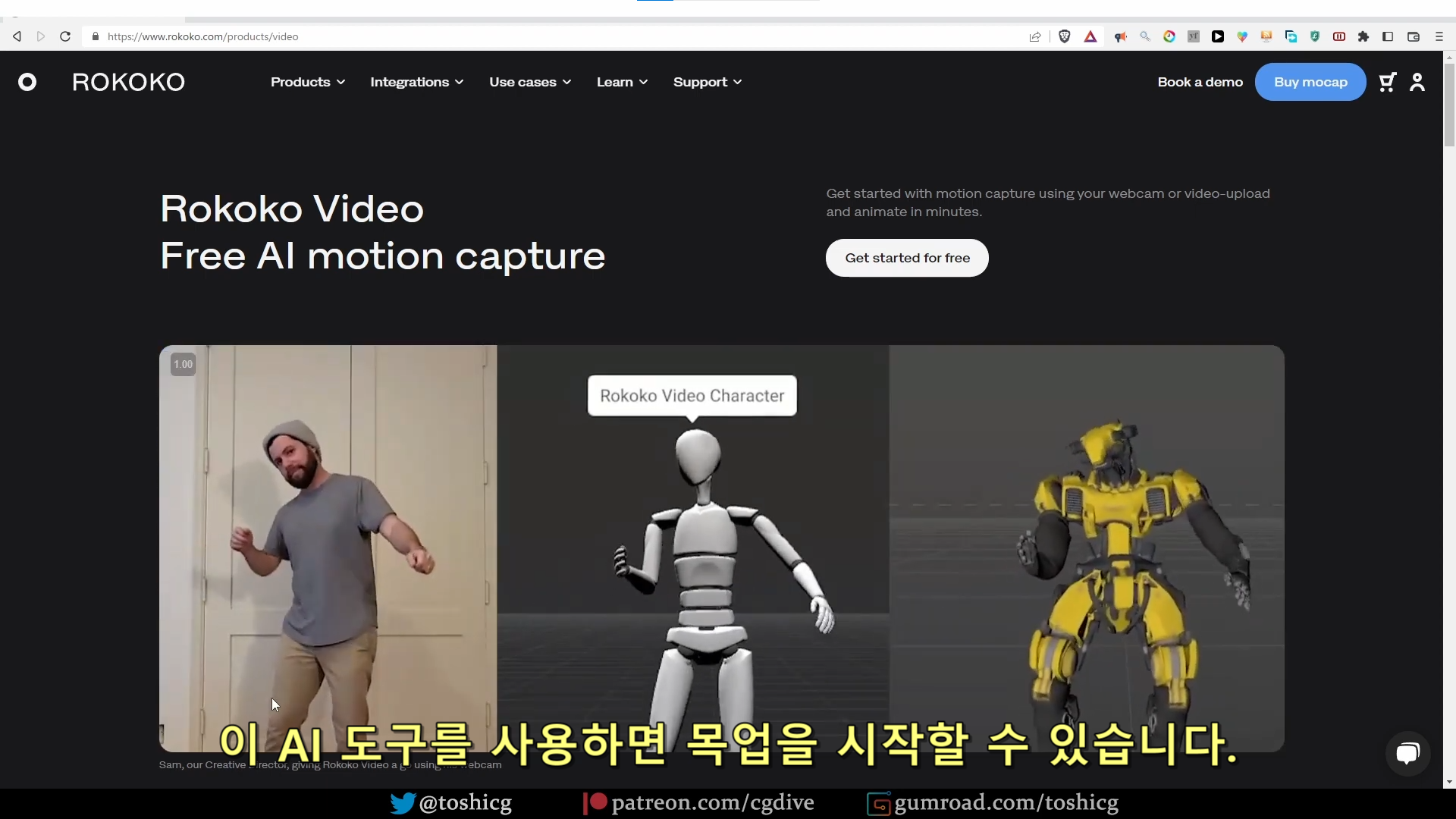Open the shopping cart icon

click(x=1387, y=82)
